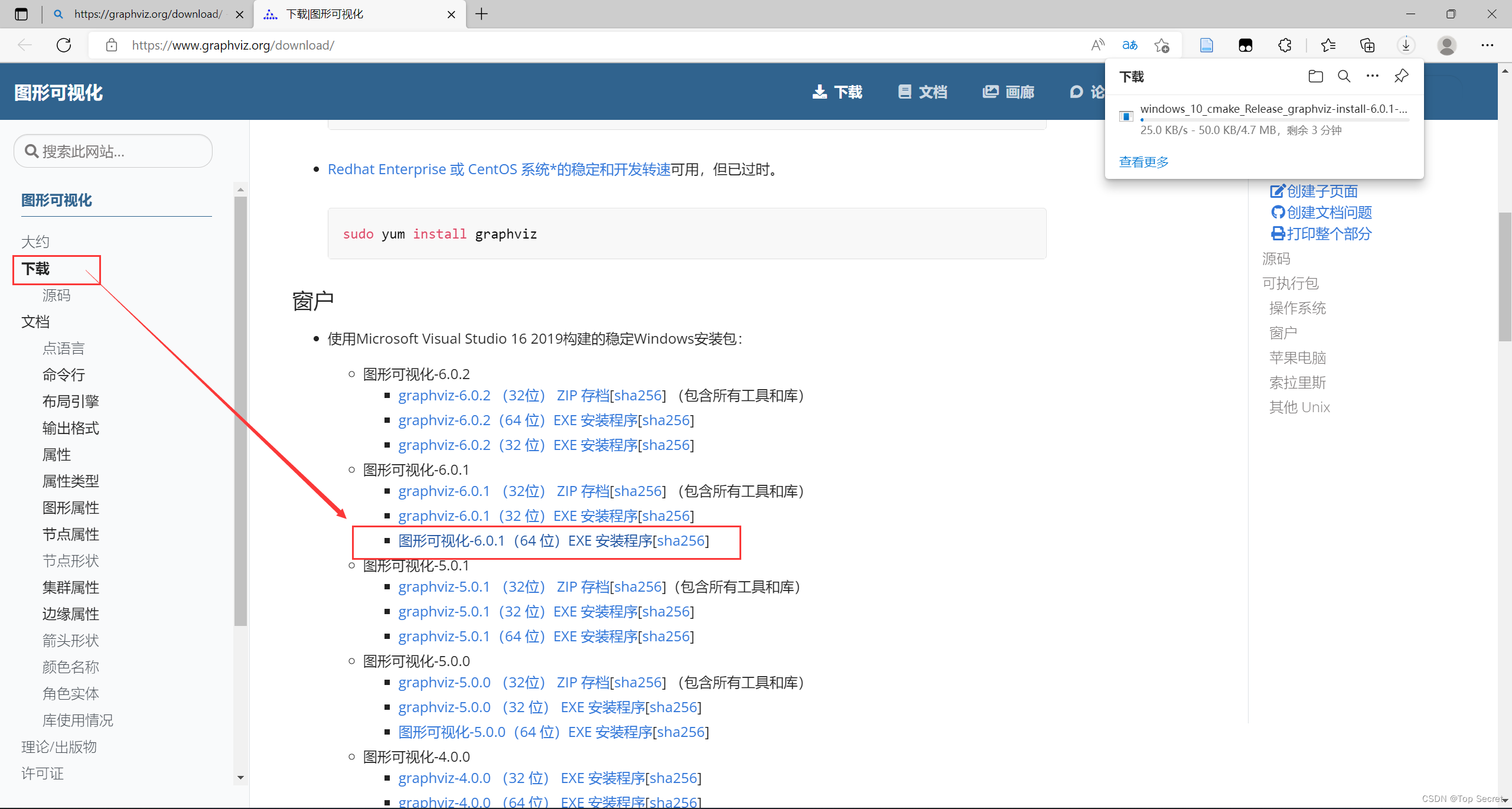This screenshot has height=809, width=1512.
Task: Open the browser settings ellipsis menu
Action: pos(1488,45)
